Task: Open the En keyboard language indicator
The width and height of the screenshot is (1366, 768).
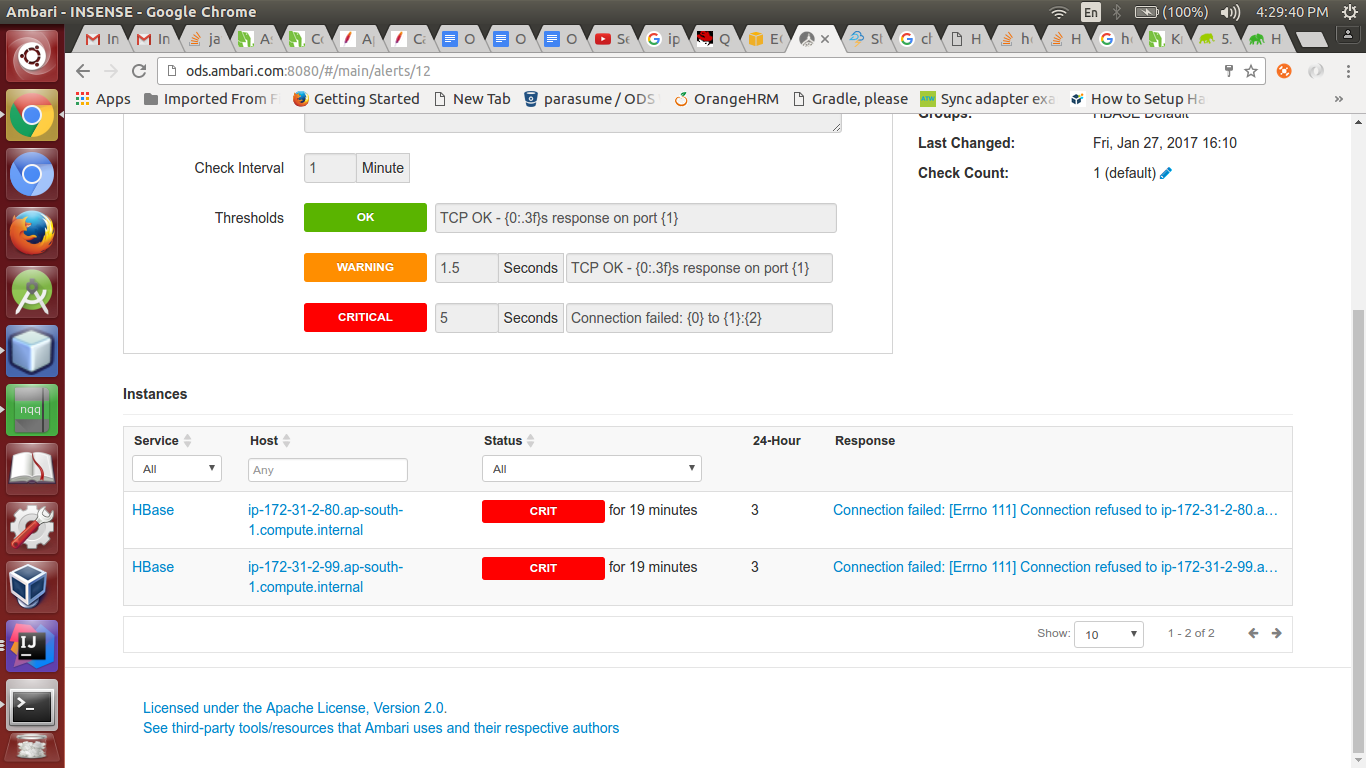Action: [x=1090, y=12]
